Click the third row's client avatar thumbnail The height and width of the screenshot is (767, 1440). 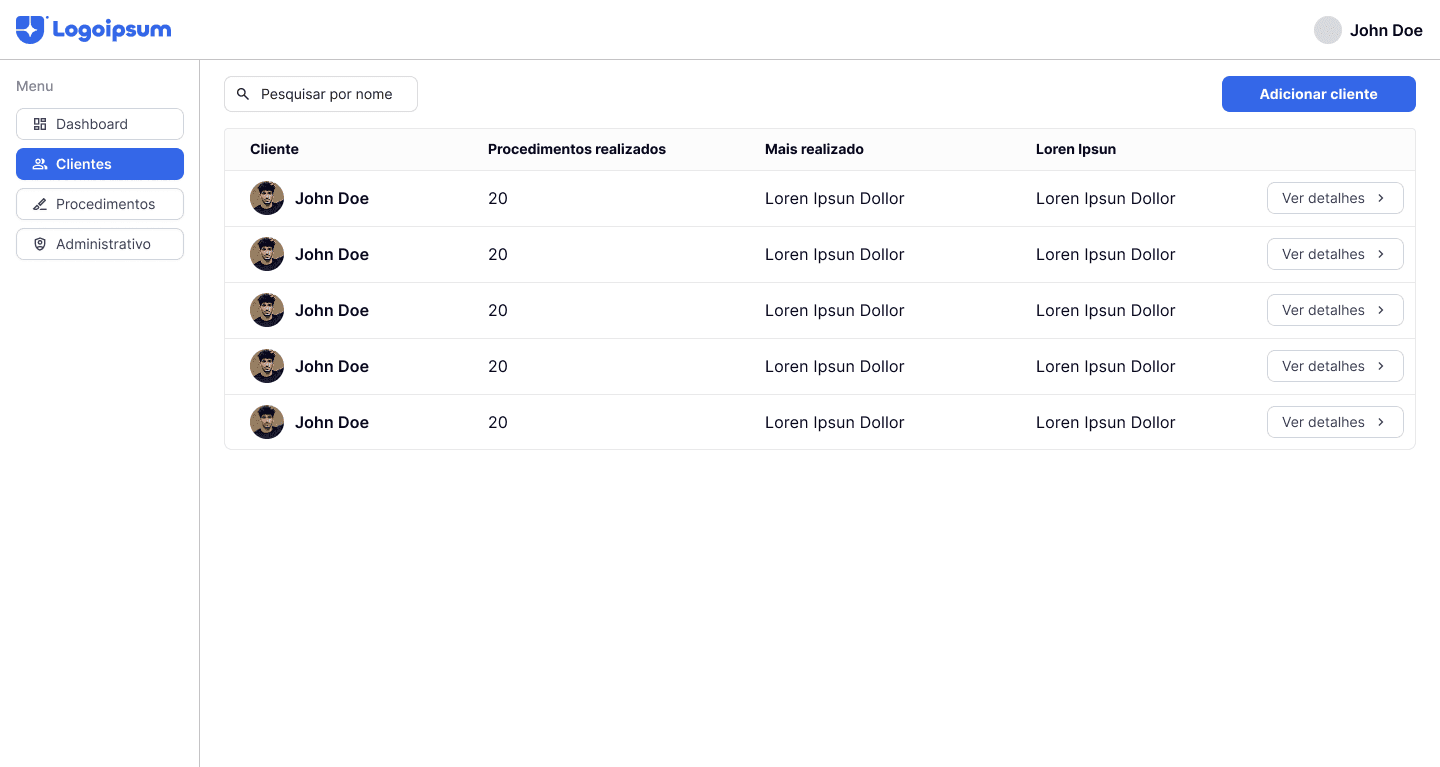click(266, 310)
